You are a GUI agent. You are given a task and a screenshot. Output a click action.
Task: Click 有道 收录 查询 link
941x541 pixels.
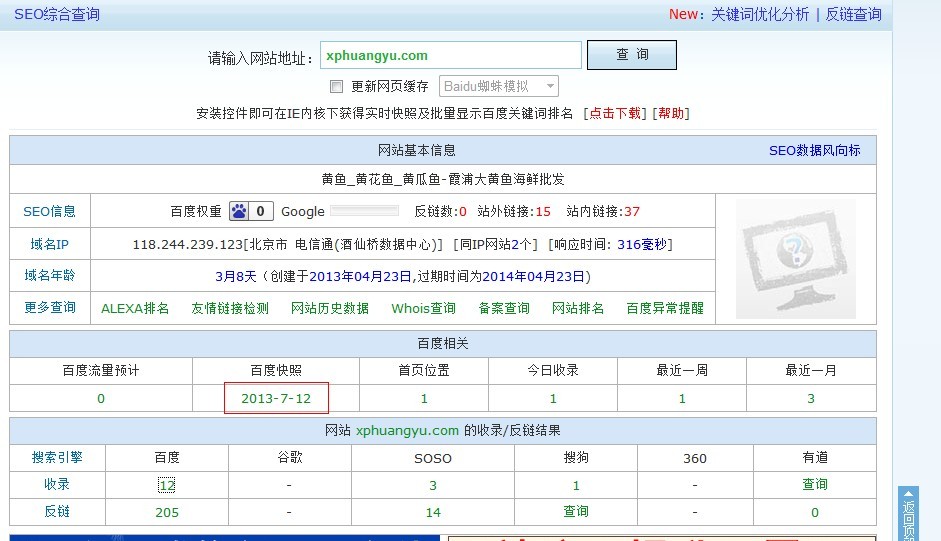coord(814,485)
